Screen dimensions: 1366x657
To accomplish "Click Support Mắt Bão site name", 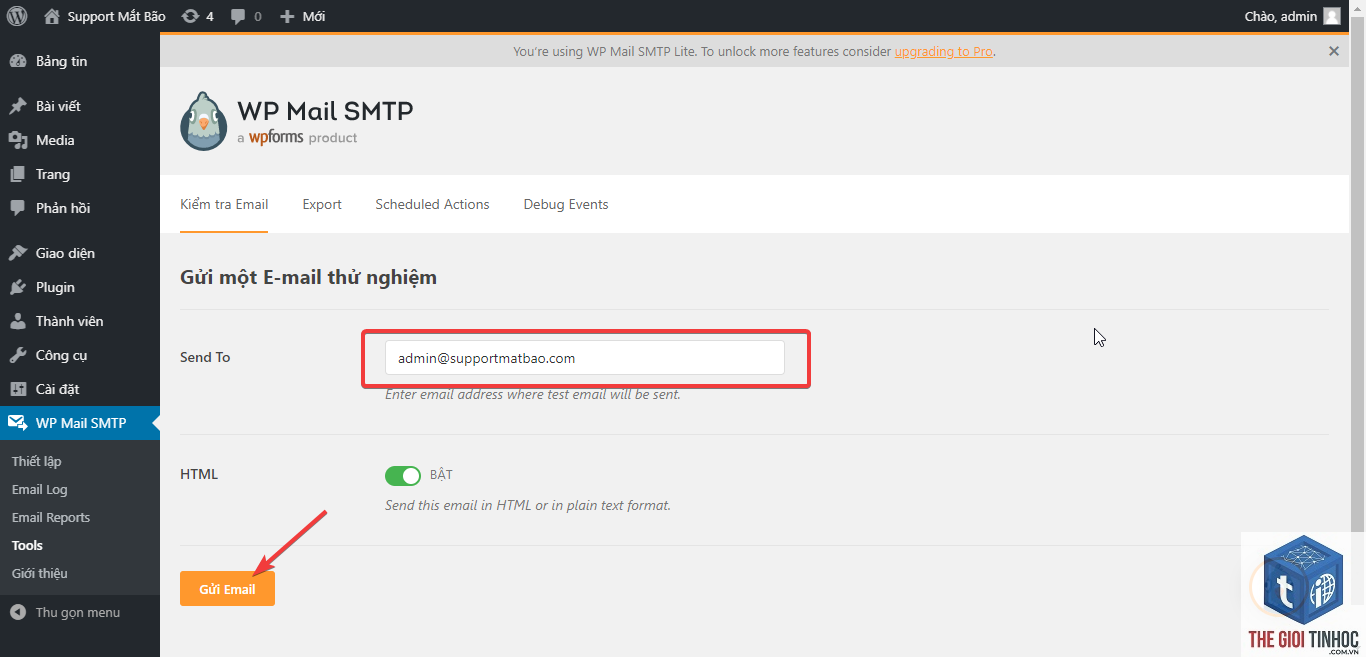I will (x=116, y=16).
